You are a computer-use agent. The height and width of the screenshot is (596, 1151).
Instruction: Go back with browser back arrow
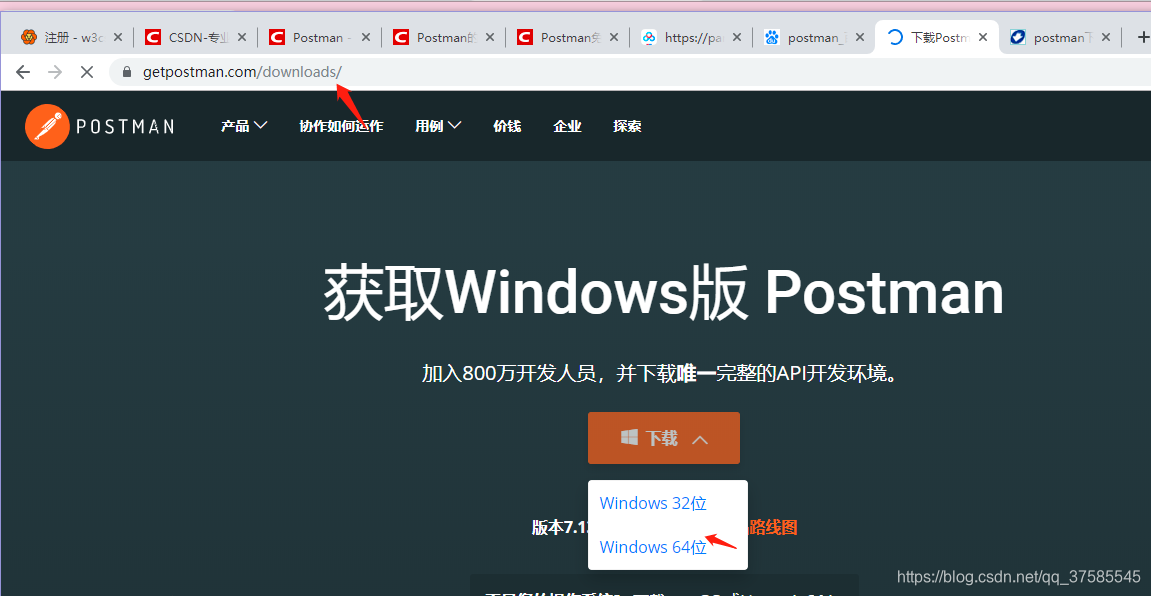click(23, 72)
